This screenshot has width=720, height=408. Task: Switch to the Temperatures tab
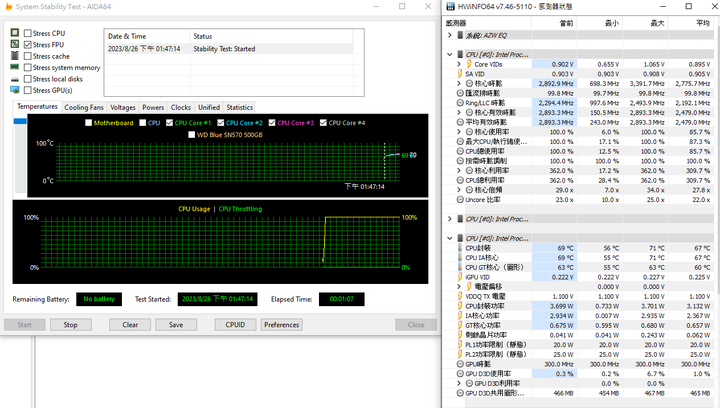point(37,106)
